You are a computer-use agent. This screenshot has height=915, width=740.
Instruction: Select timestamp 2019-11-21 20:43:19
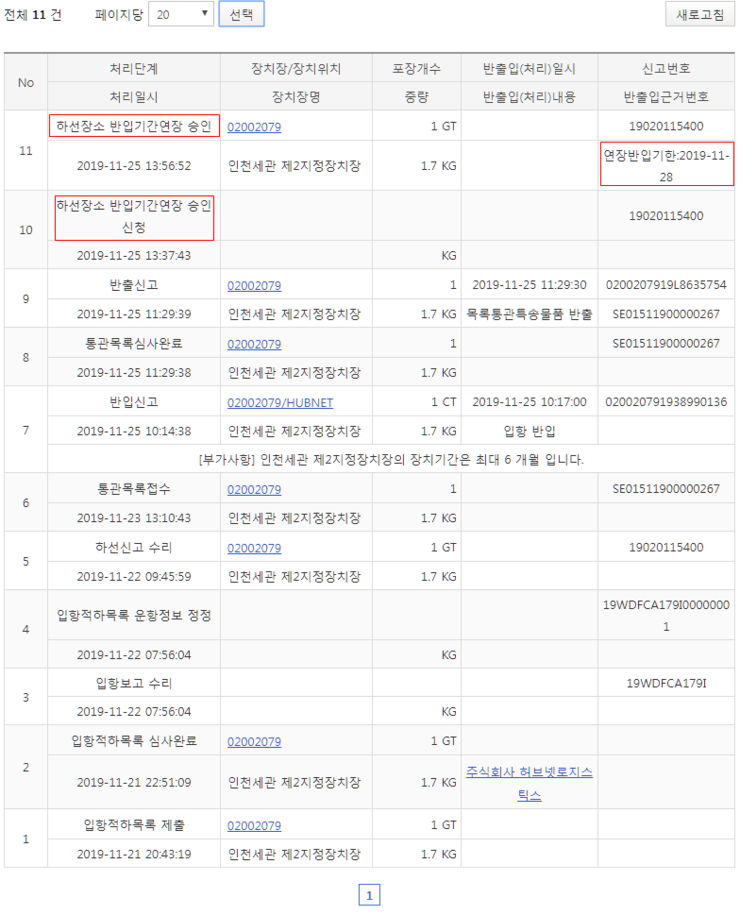[134, 854]
